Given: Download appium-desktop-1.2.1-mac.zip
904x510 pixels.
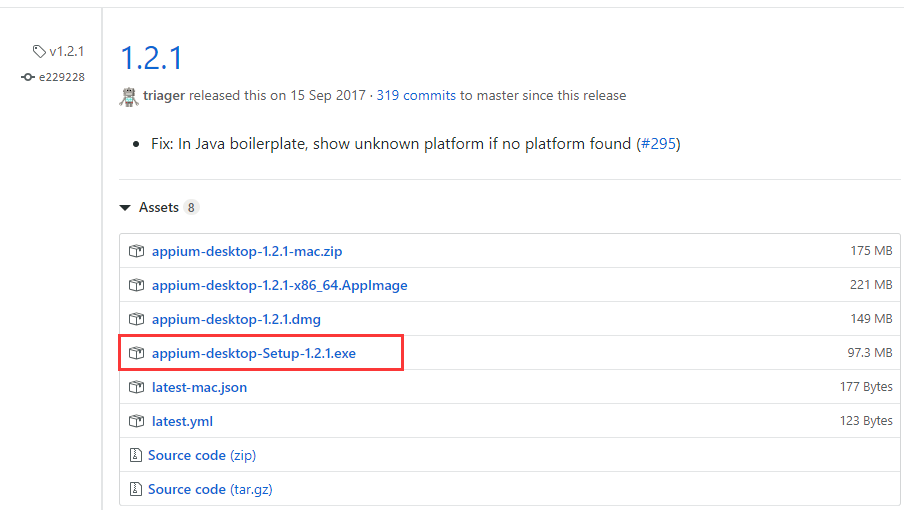Looking at the screenshot, I should 247,251.
